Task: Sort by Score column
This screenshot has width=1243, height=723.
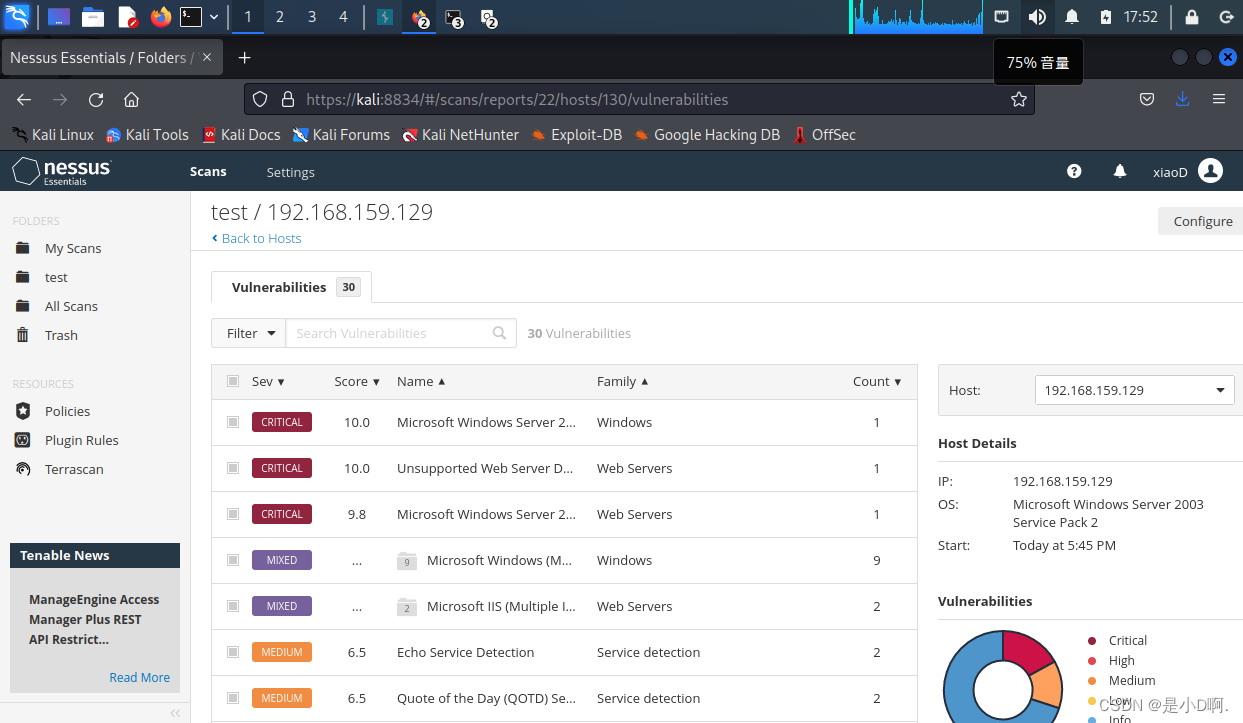Action: pos(357,381)
